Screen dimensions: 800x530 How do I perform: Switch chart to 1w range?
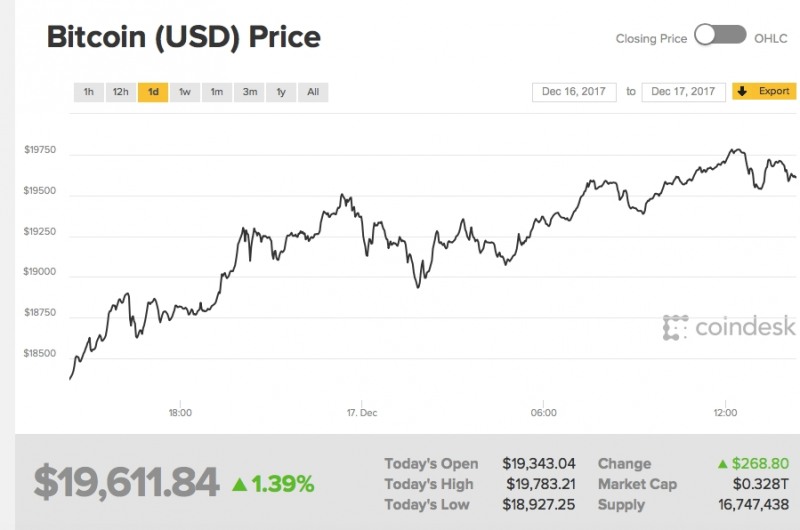coord(185,92)
